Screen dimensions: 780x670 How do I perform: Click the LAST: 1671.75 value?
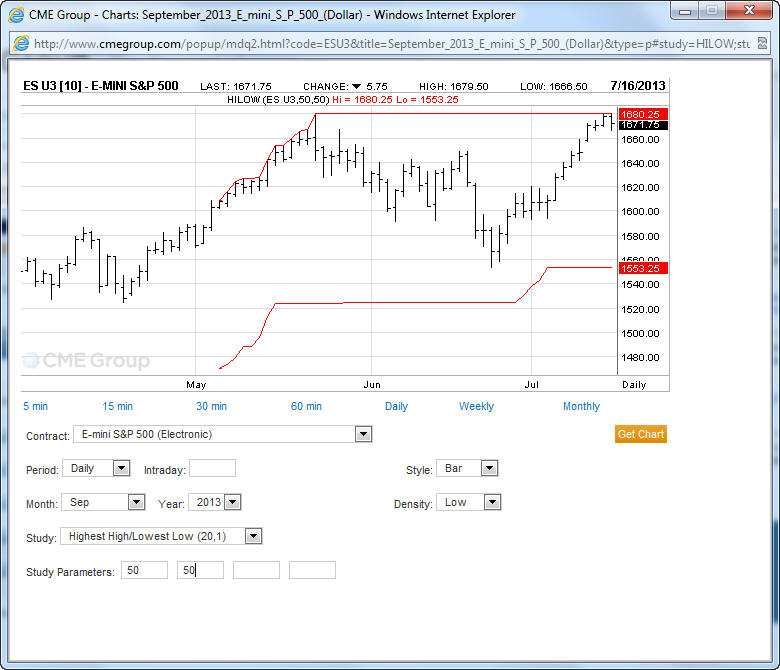236,87
